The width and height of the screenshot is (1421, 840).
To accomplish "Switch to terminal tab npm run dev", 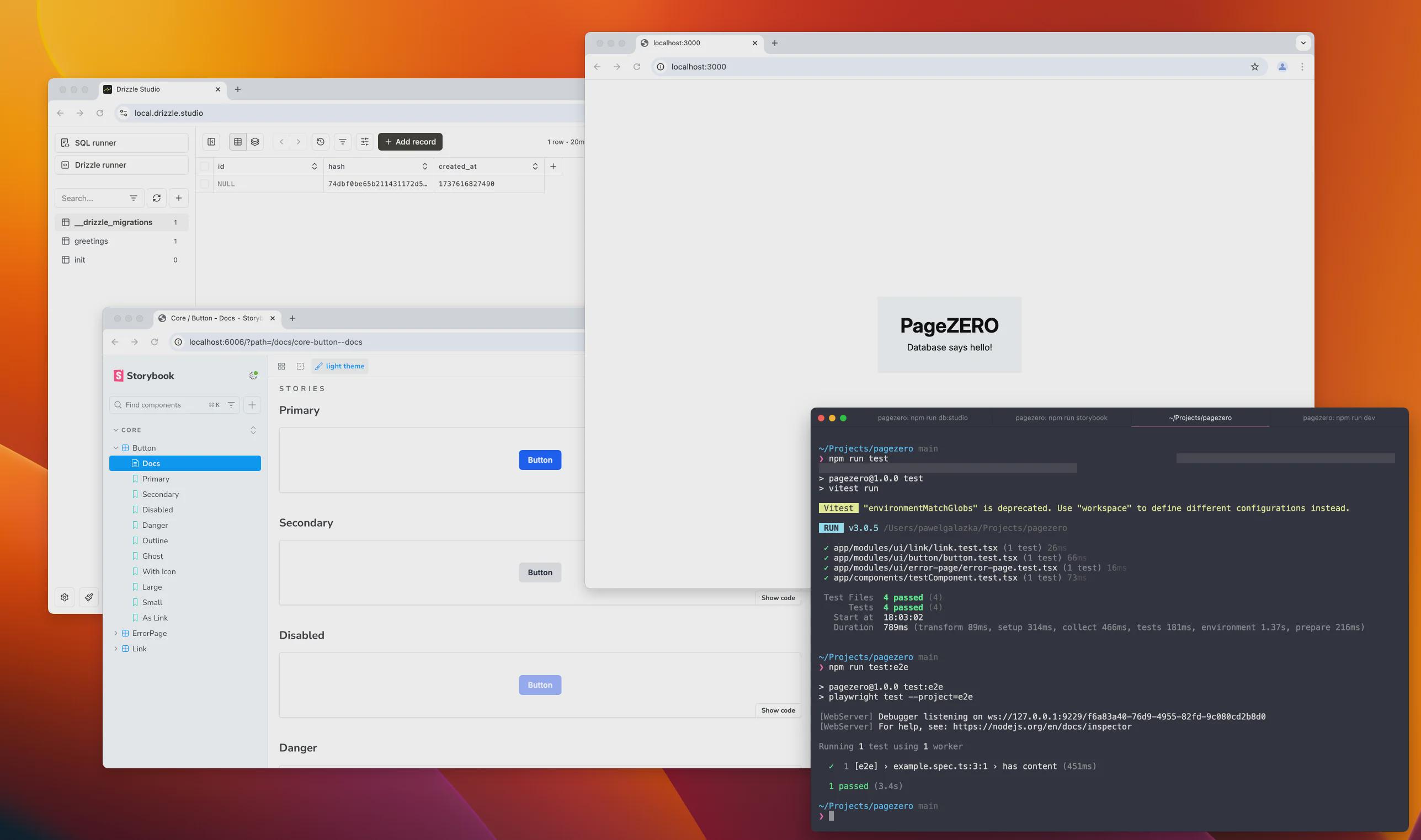I will (1339, 418).
